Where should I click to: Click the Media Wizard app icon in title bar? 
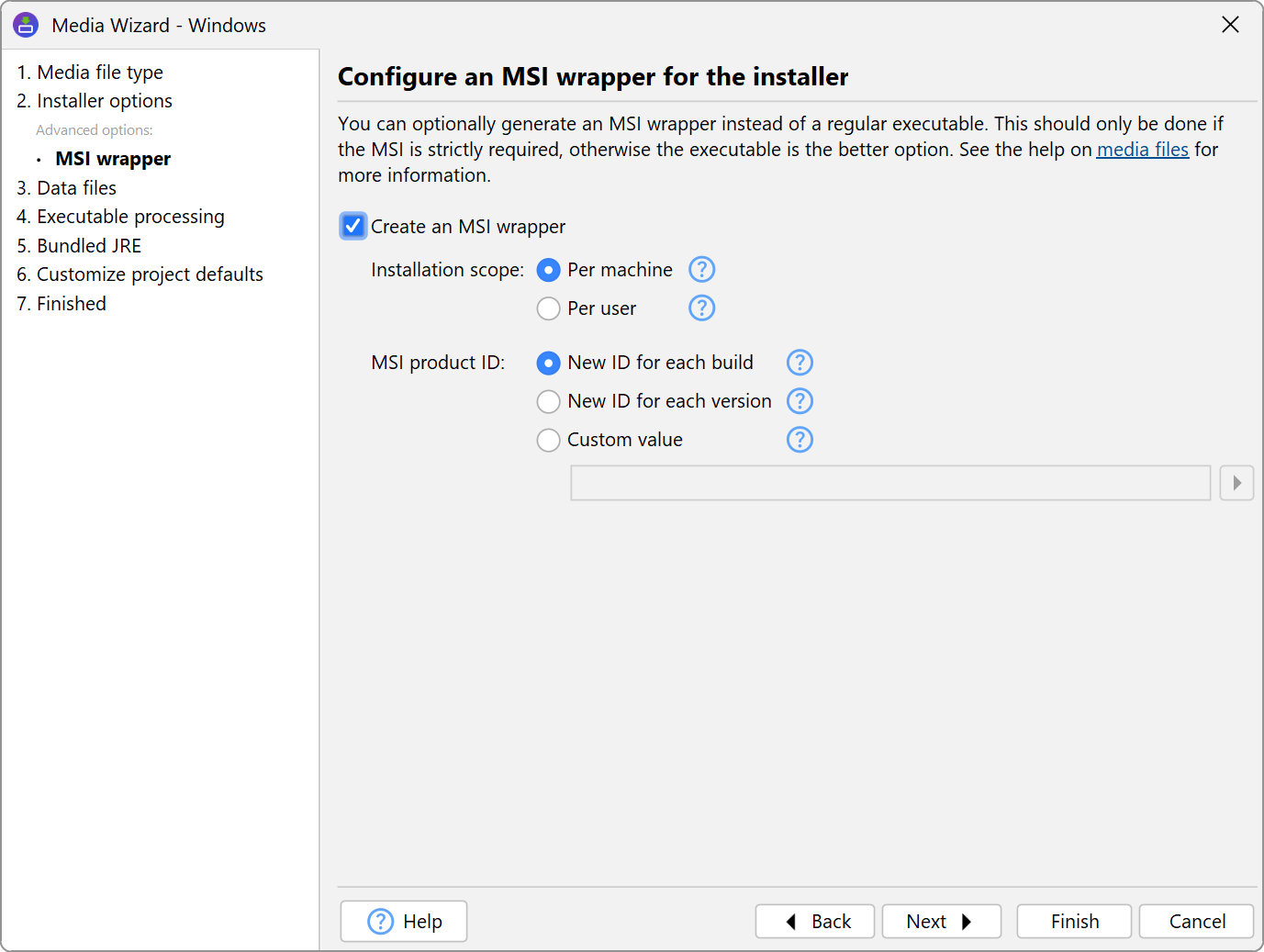tap(26, 25)
